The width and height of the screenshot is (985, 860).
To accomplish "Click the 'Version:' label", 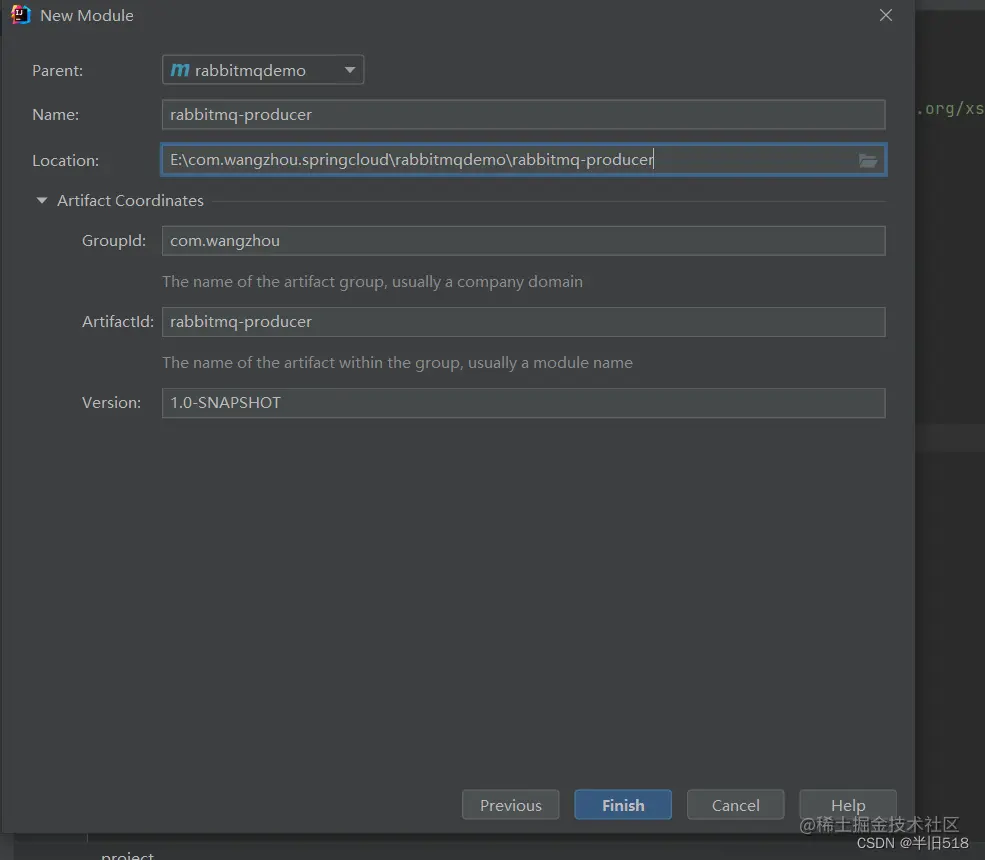I will (x=111, y=403).
